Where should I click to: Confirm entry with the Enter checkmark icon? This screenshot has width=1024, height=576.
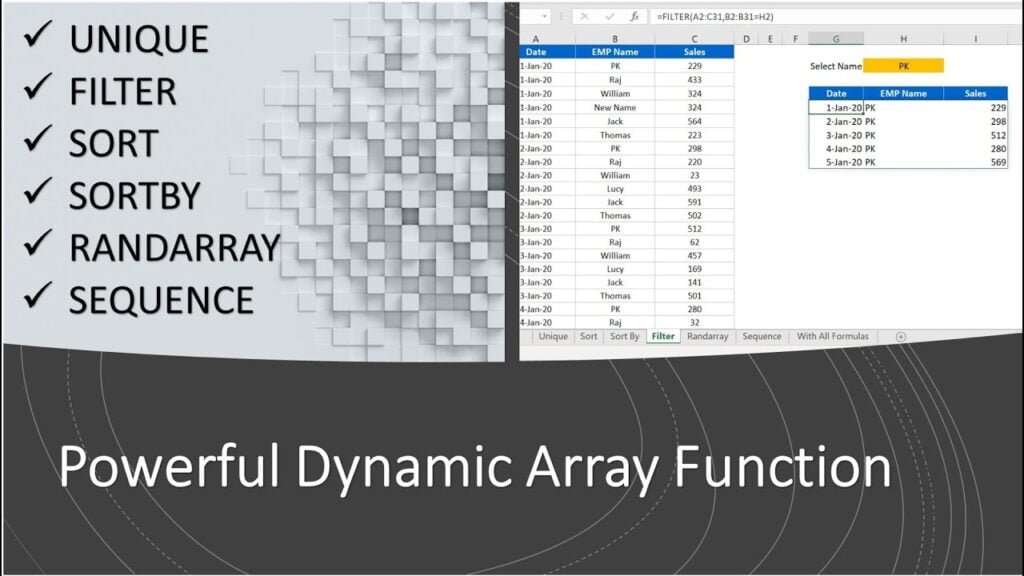[610, 17]
